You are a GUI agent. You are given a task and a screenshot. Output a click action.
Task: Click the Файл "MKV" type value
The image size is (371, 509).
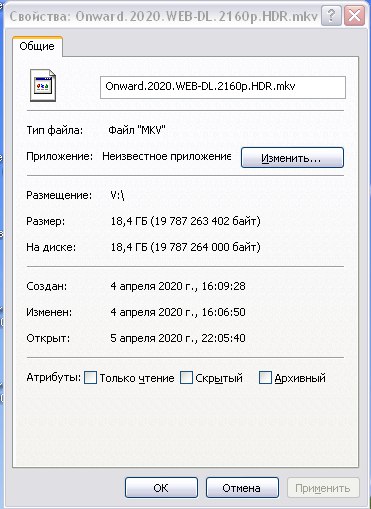click(x=137, y=130)
